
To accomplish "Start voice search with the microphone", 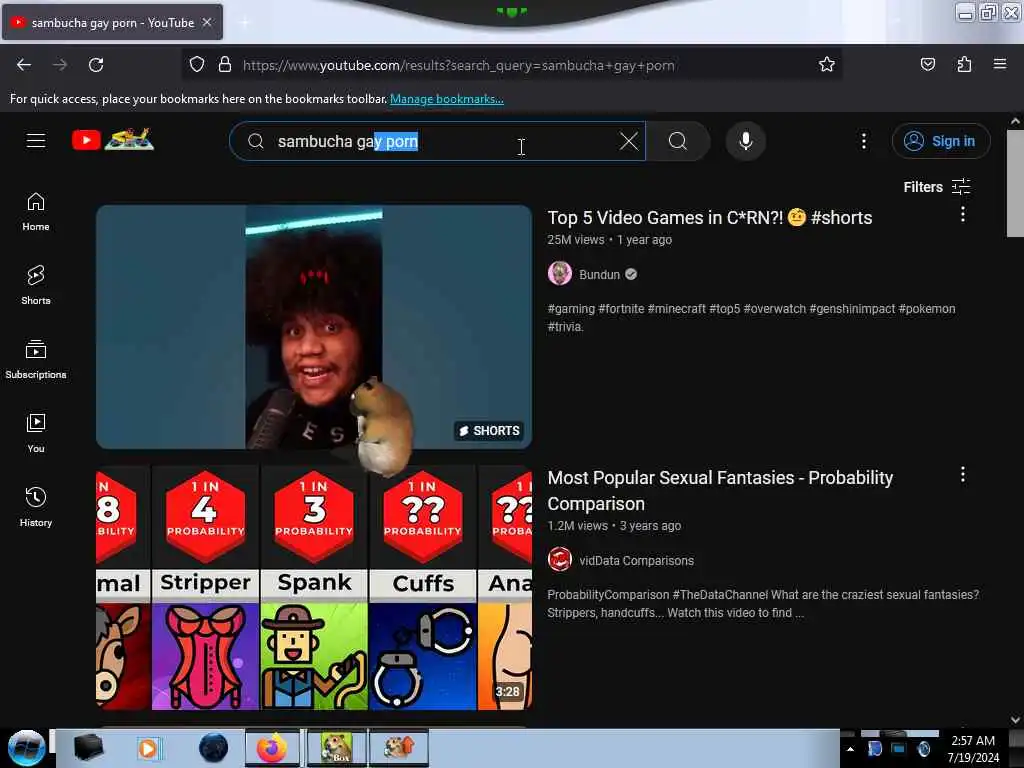I will pos(746,141).
